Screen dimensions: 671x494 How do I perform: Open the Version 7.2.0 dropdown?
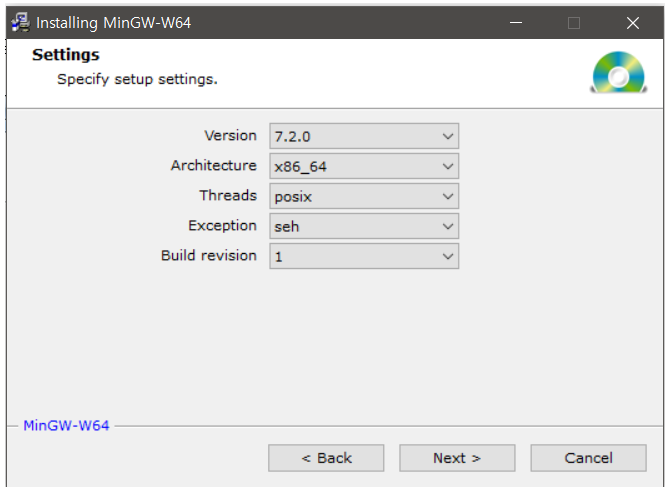click(364, 136)
